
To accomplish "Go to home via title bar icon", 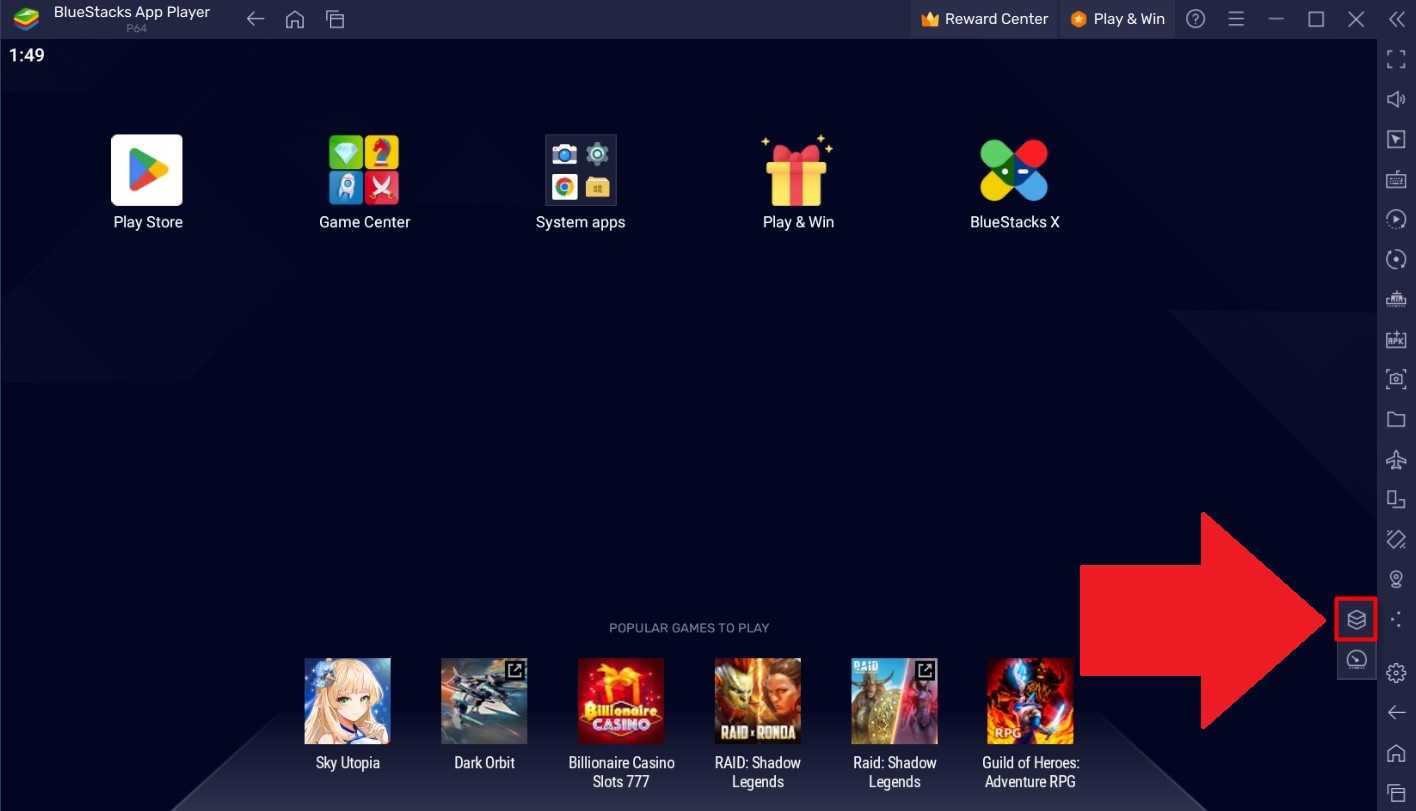I will 295,19.
